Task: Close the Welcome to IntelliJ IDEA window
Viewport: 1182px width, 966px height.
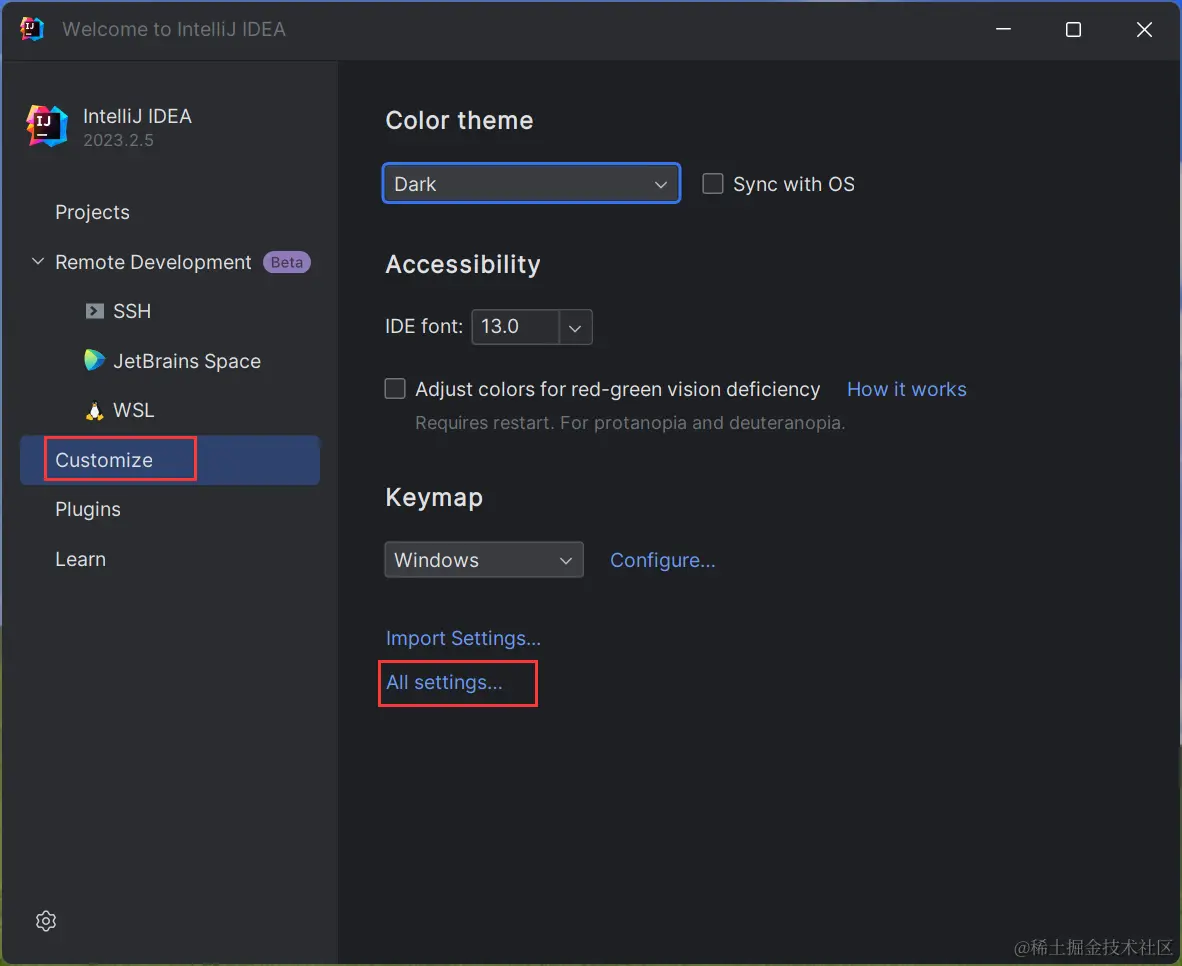Action: [1144, 29]
